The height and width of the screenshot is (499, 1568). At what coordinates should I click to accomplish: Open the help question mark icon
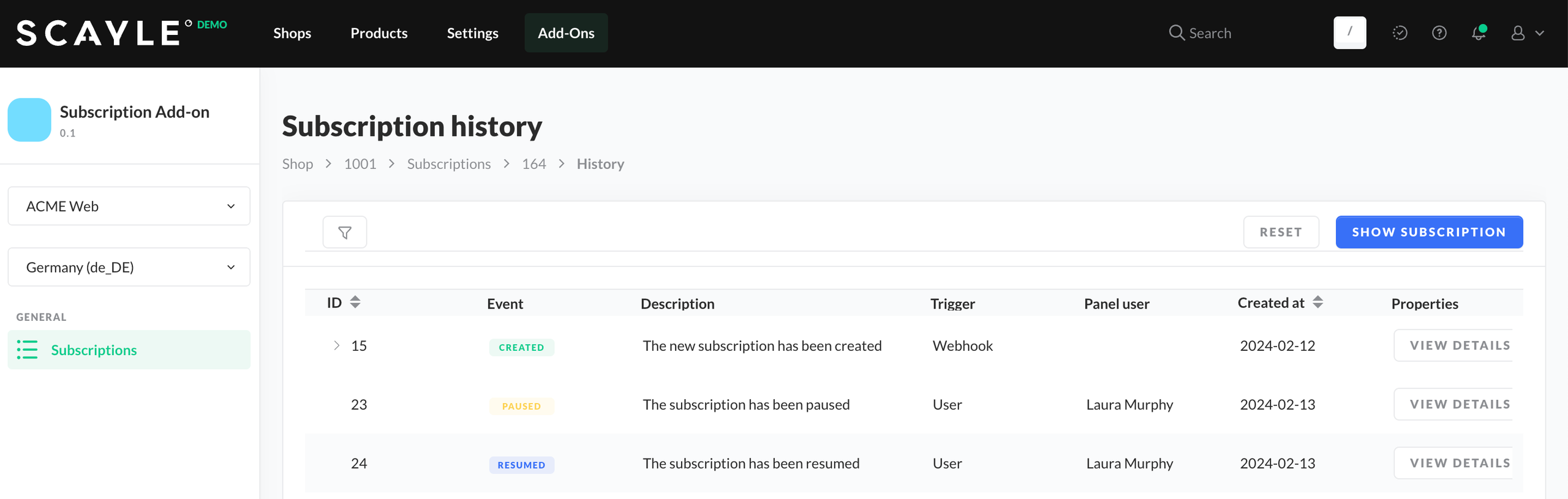click(1439, 33)
